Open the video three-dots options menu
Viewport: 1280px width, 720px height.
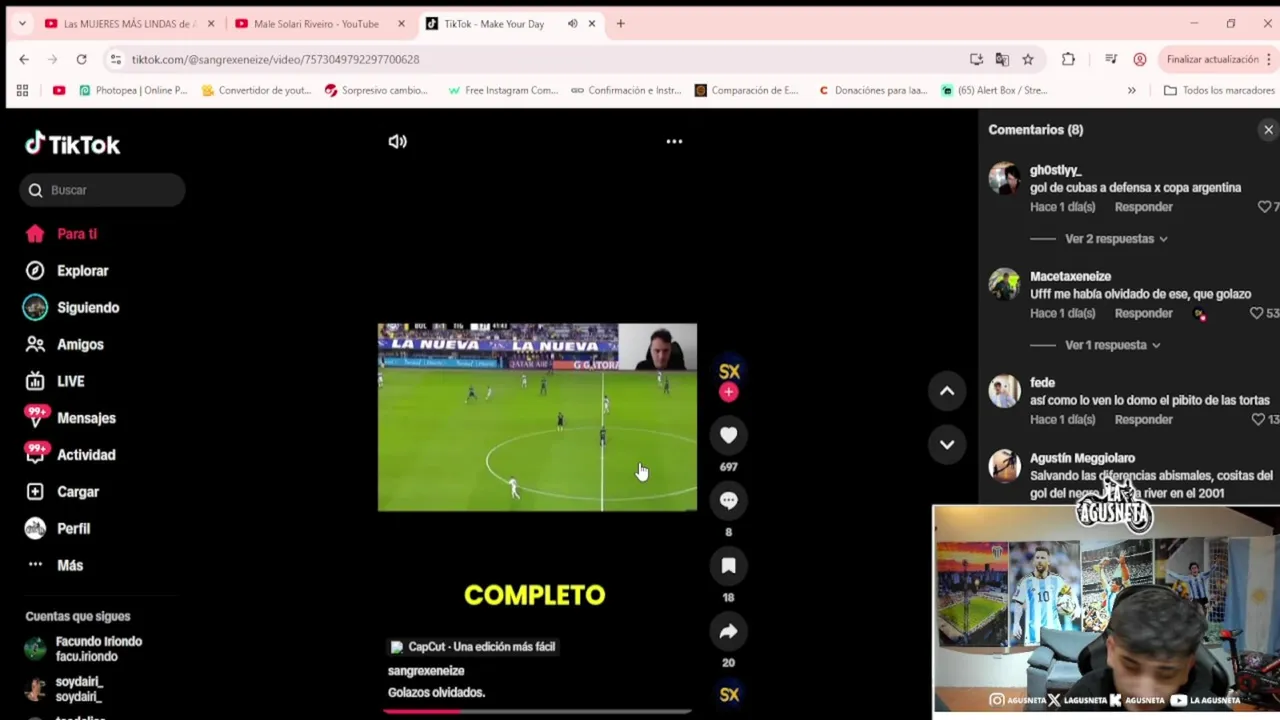[x=674, y=141]
